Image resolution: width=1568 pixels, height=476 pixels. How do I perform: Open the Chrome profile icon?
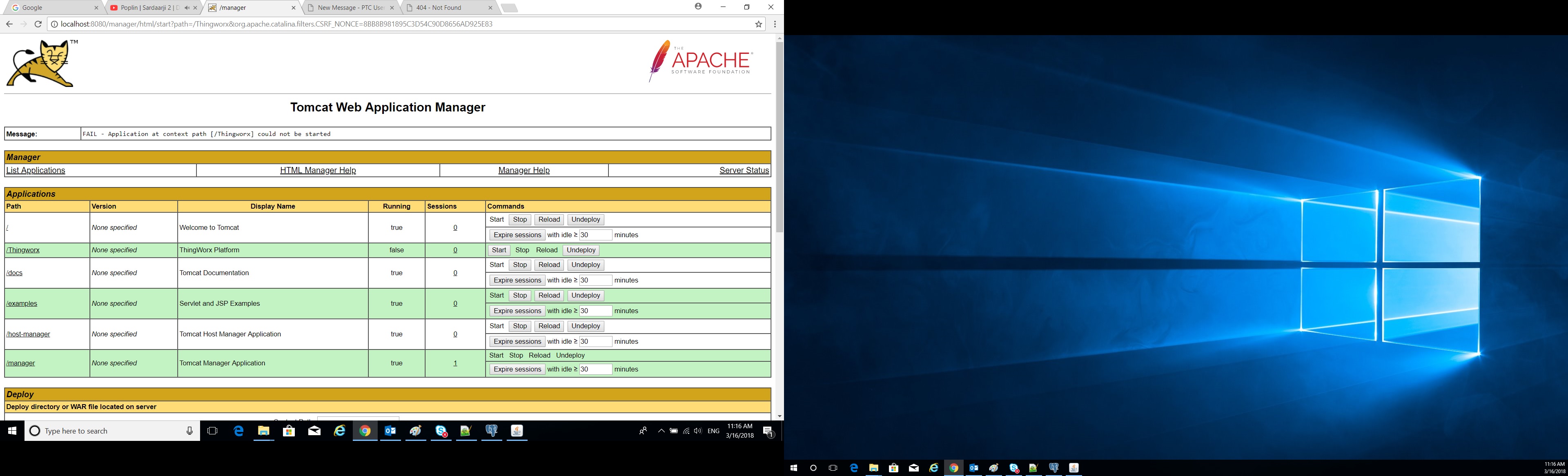[698, 7]
